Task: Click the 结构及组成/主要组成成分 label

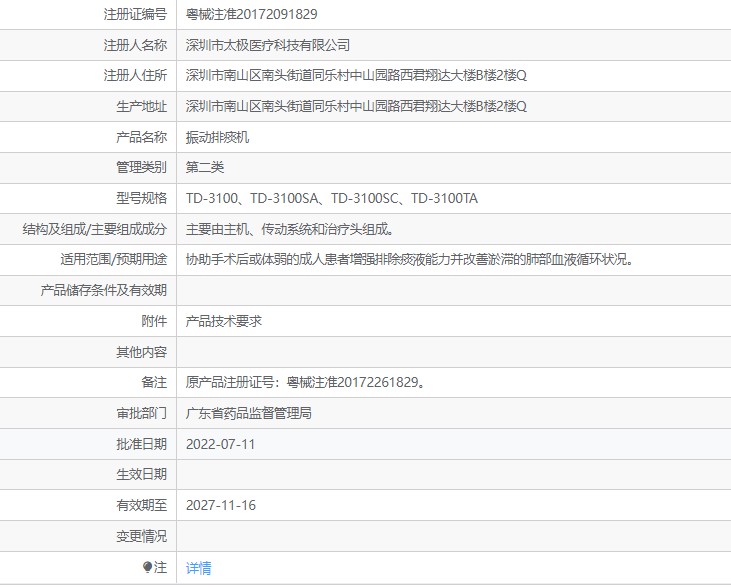Action: [95, 229]
